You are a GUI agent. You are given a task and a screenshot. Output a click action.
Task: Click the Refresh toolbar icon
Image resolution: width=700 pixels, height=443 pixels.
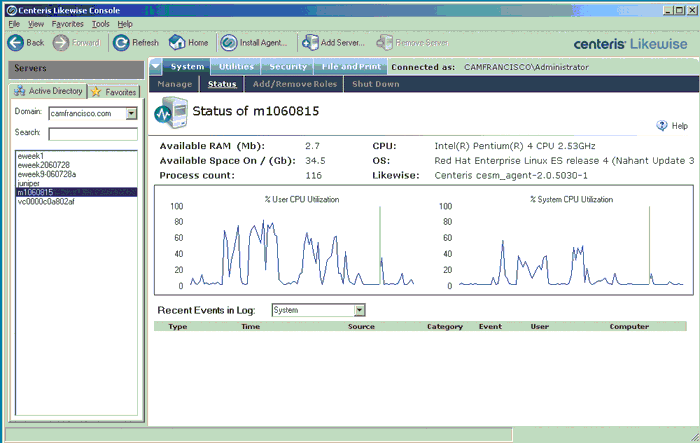[x=121, y=43]
